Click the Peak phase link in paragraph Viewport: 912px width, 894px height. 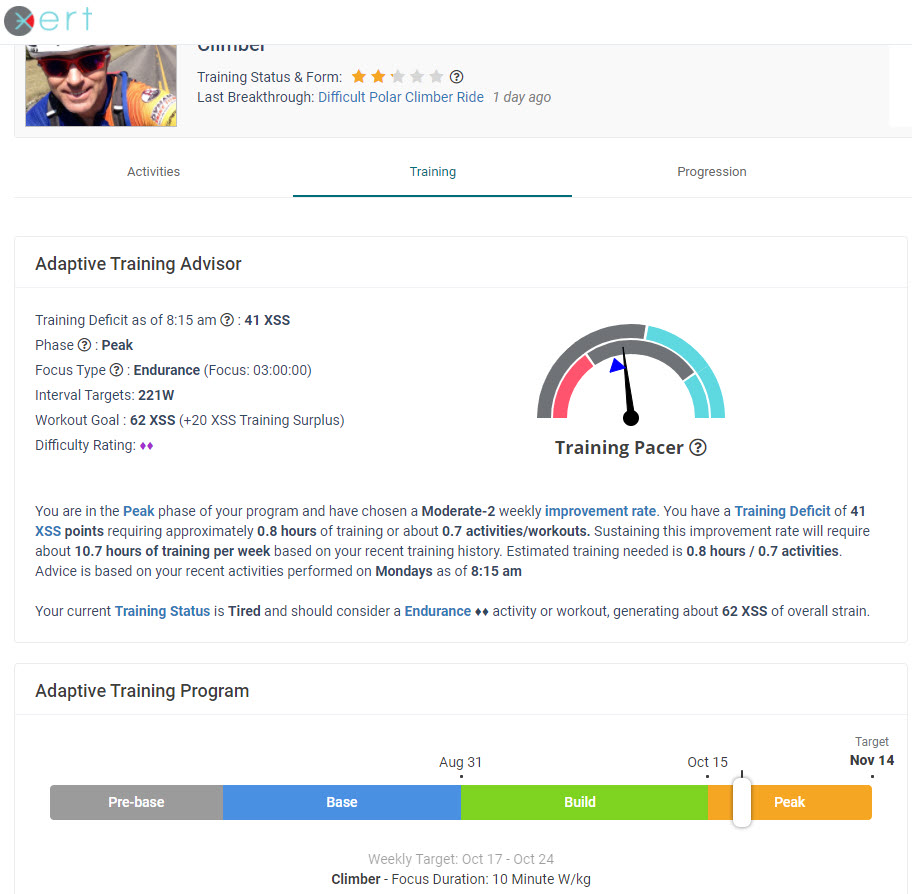139,510
